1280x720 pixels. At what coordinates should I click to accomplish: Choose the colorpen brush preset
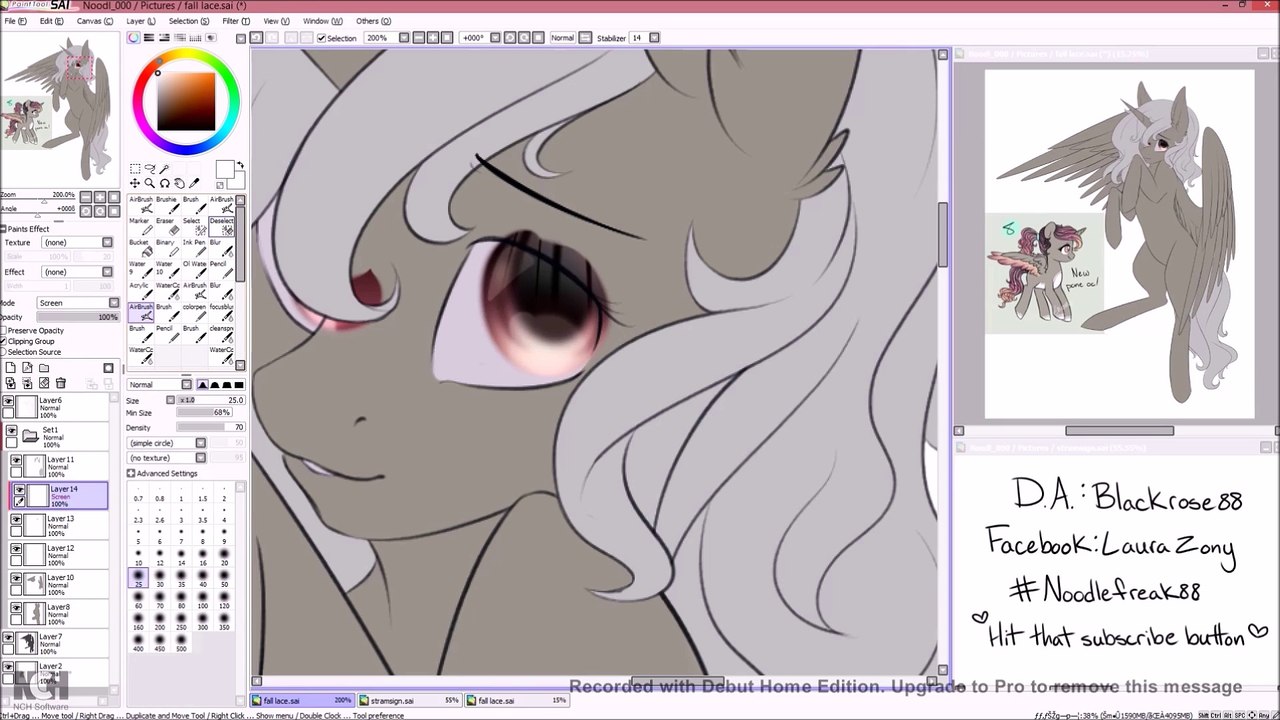(193, 312)
